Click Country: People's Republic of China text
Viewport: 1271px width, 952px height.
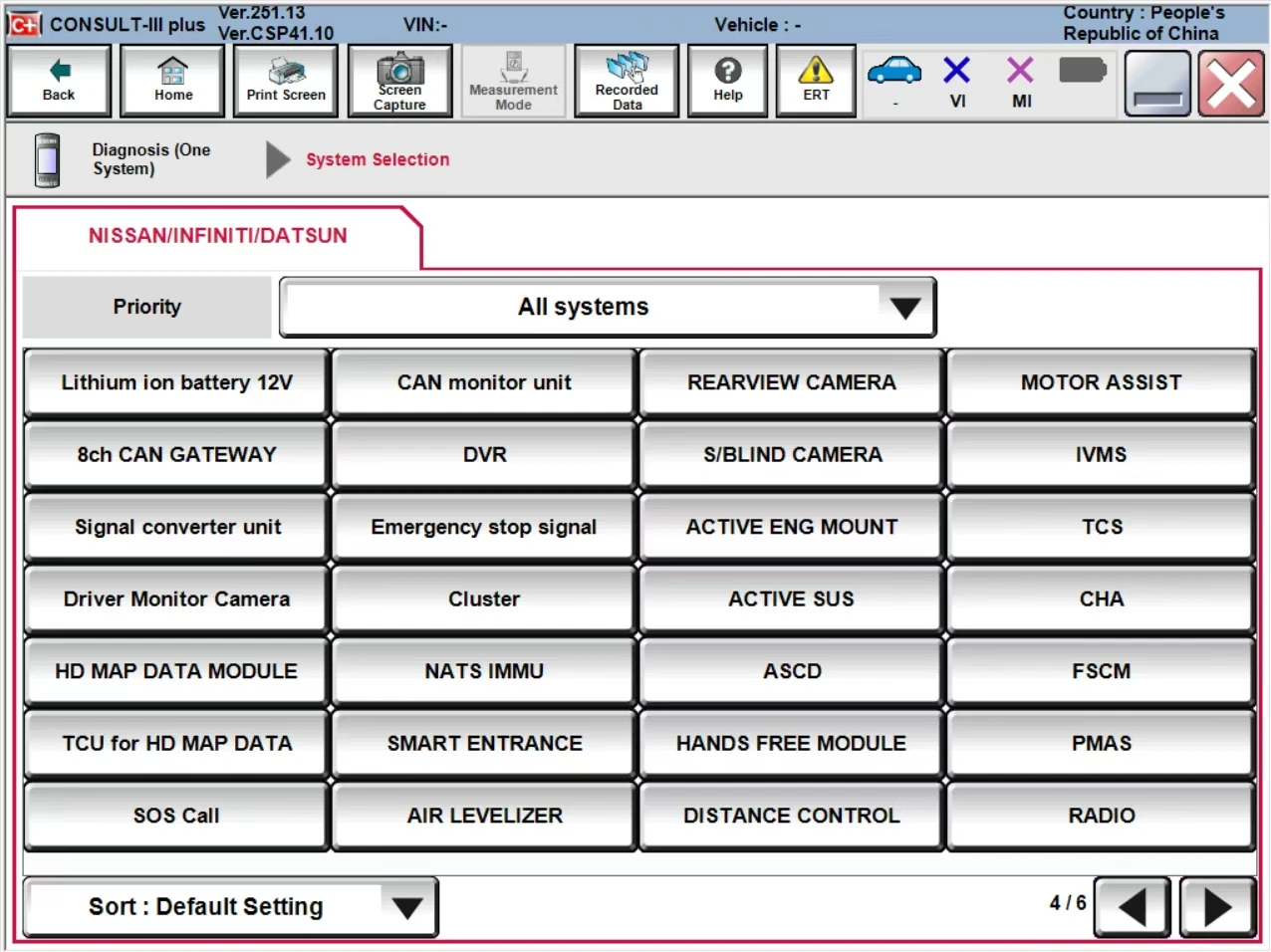pyautogui.click(x=1144, y=23)
